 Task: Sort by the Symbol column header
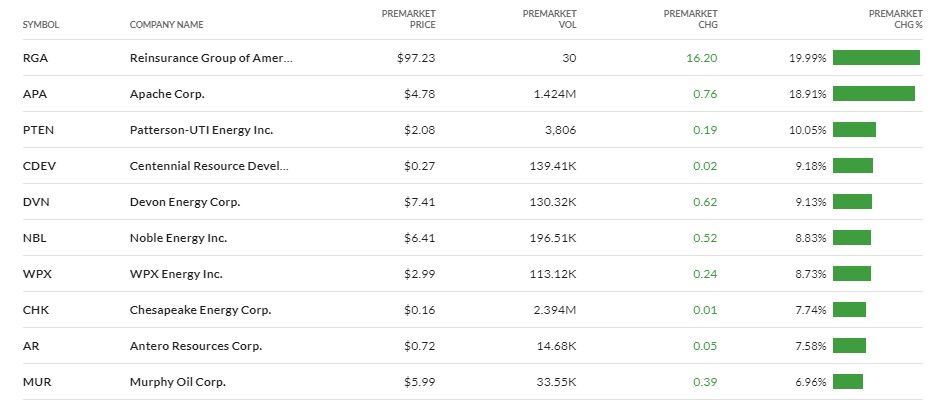tap(41, 24)
